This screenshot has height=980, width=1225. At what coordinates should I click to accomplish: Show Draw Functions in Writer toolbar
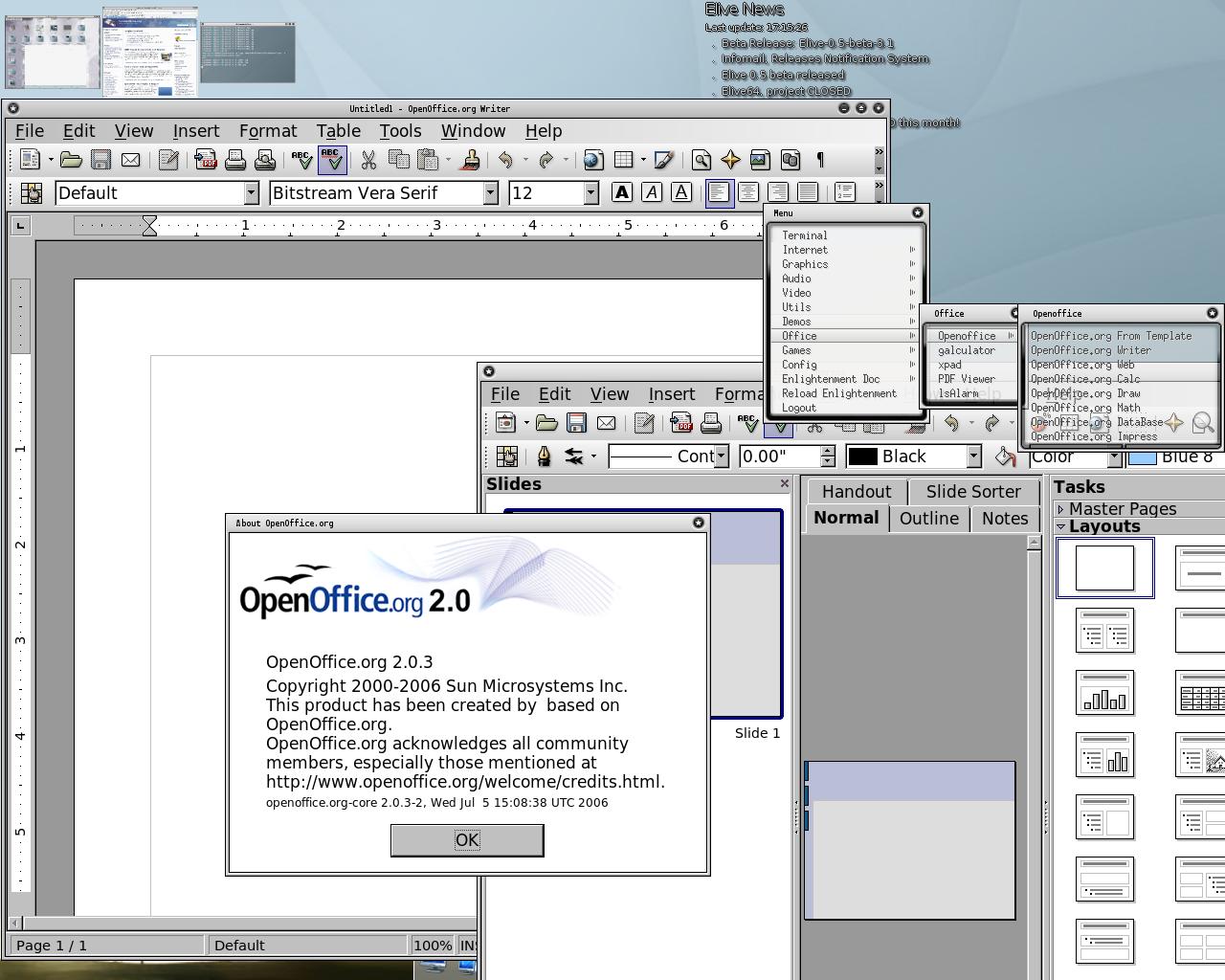tap(663, 160)
